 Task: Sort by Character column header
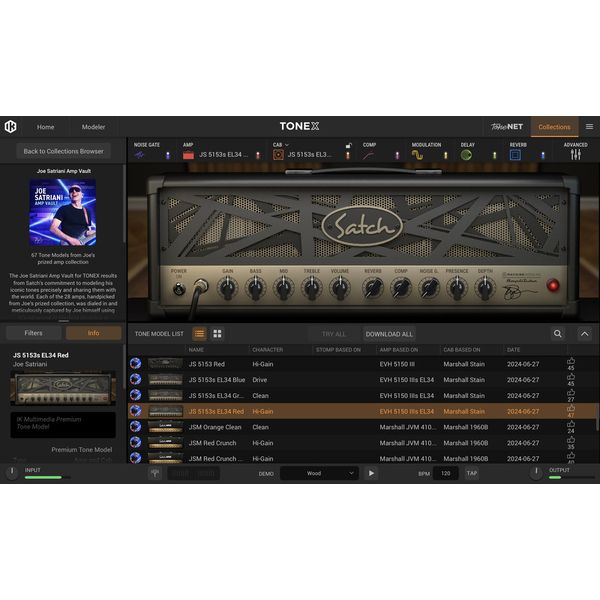268,350
